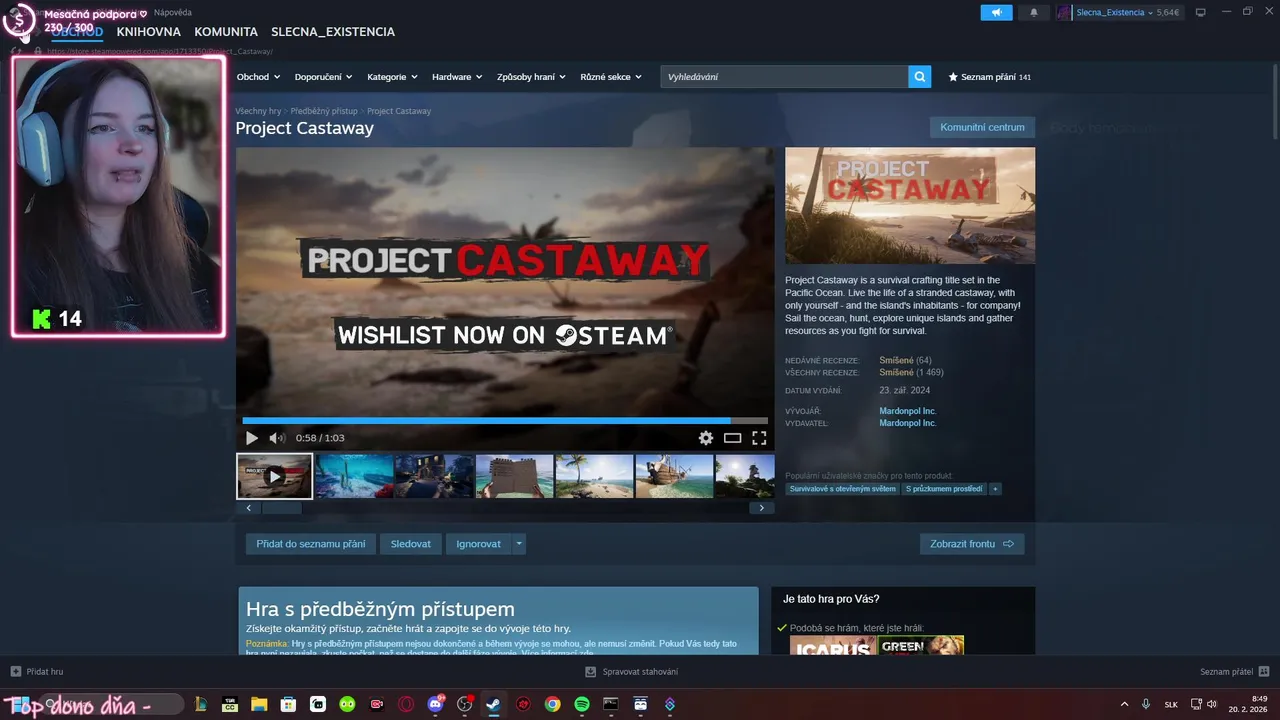The image size is (1280, 720).
Task: Open recent reviews Smíšené (64) link
Action: pyautogui.click(x=905, y=360)
